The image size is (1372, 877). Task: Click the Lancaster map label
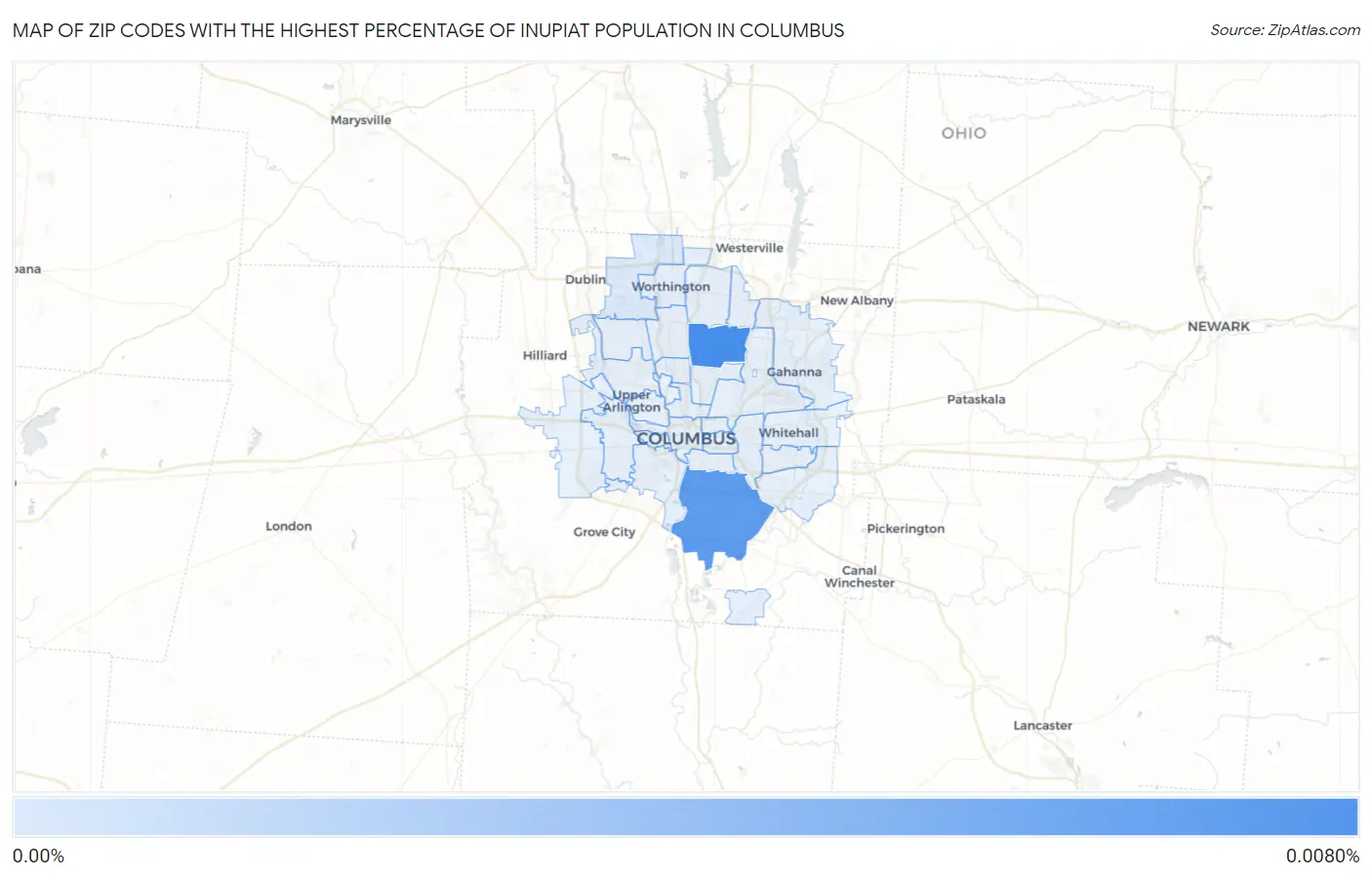tap(1042, 726)
